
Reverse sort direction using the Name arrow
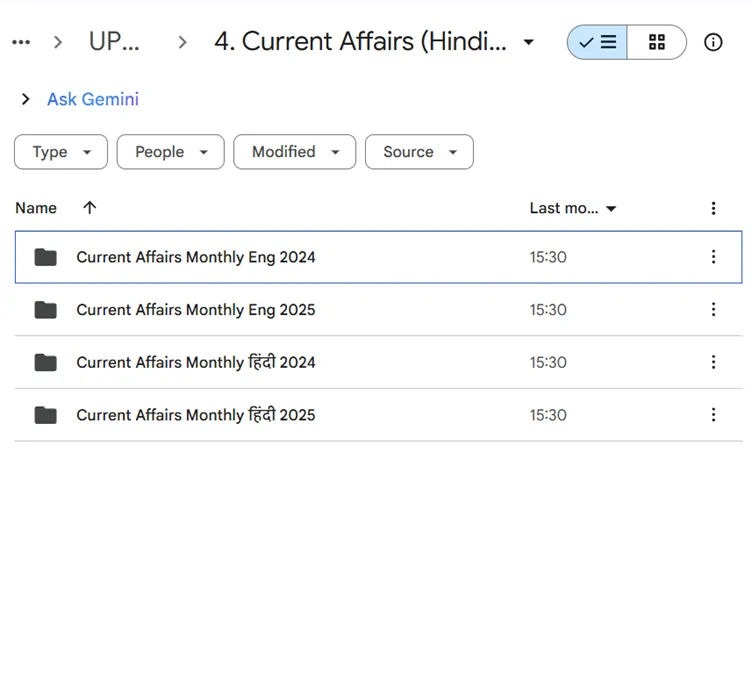click(90, 208)
